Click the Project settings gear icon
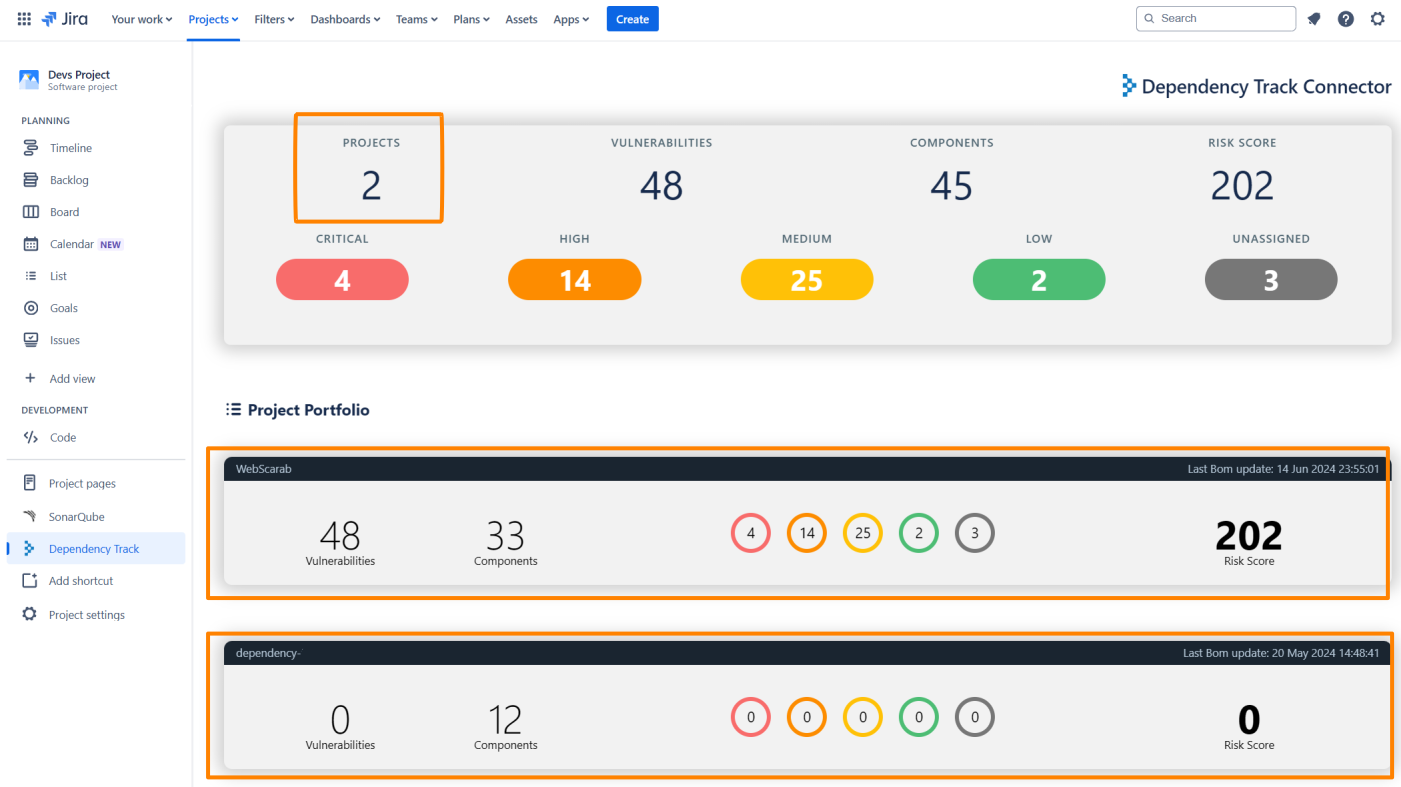Screen dimensions: 1401x787 coord(30,615)
